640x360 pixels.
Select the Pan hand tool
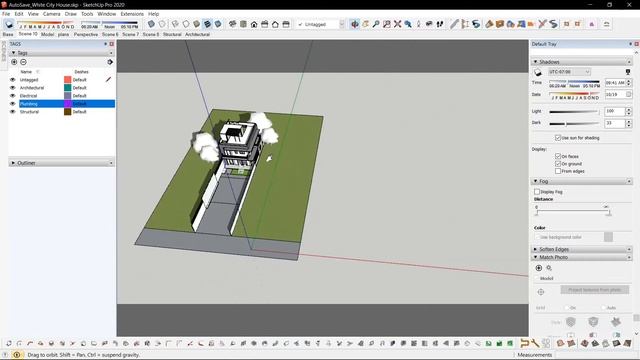pos(365,24)
